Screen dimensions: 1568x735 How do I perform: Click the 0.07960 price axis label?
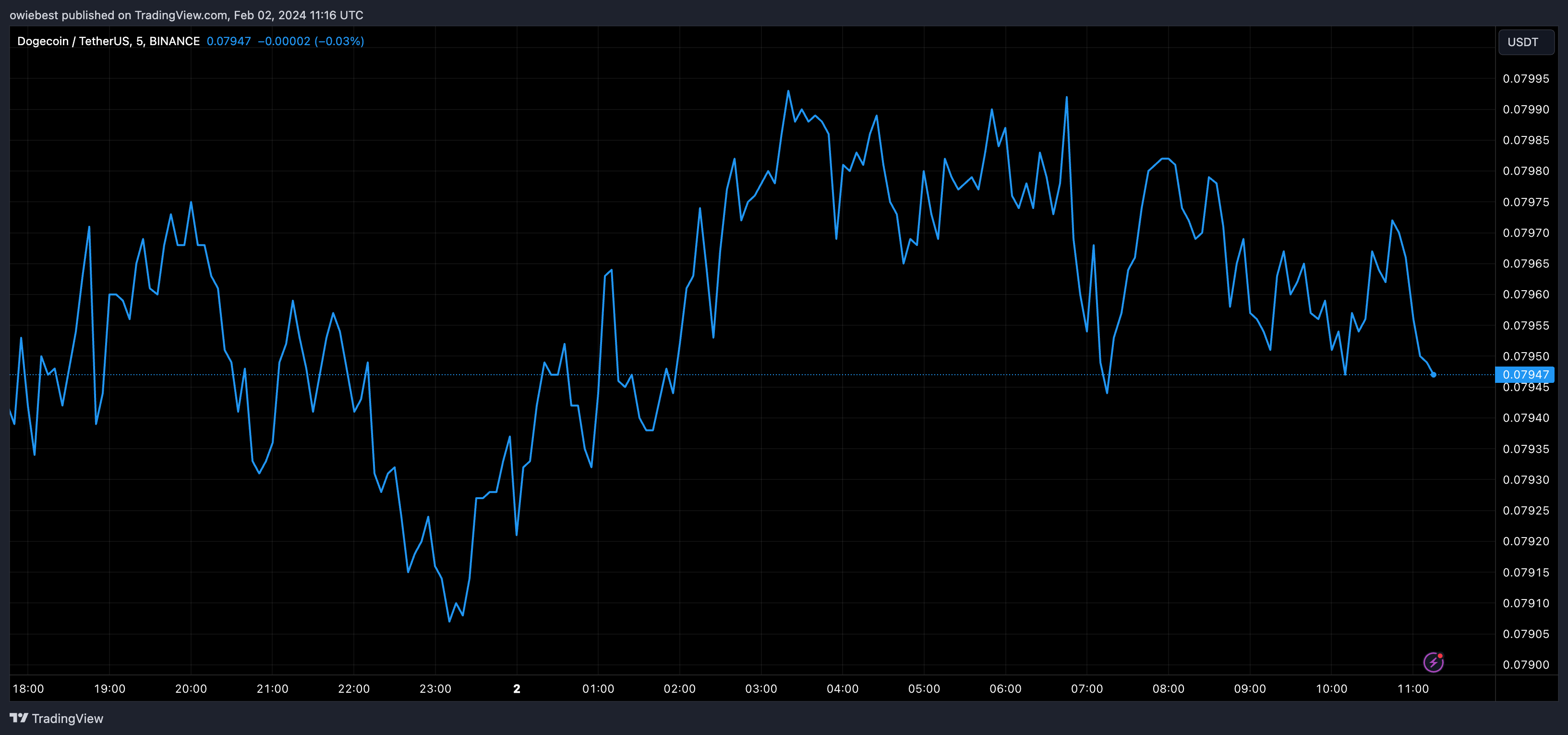click(x=1526, y=295)
